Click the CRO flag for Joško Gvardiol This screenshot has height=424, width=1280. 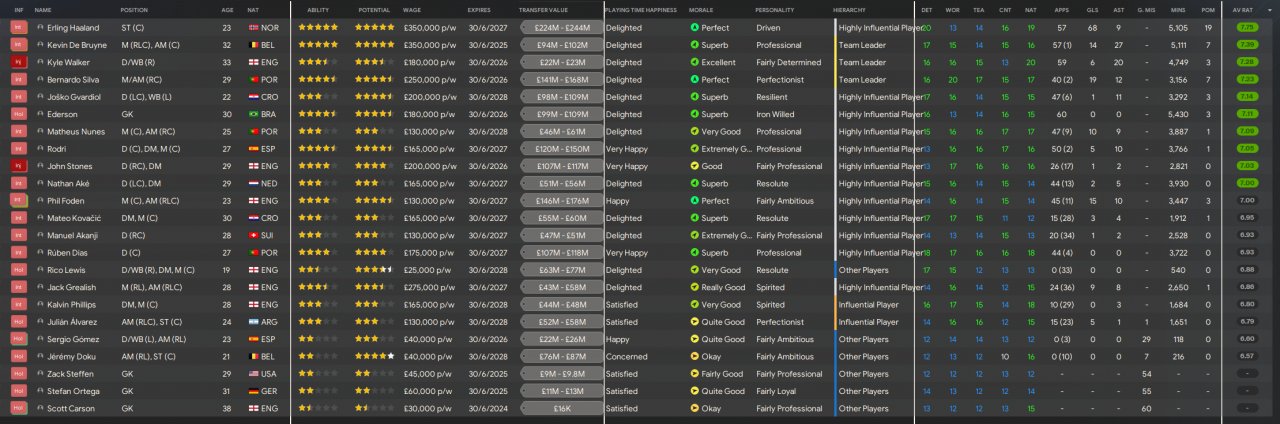252,97
